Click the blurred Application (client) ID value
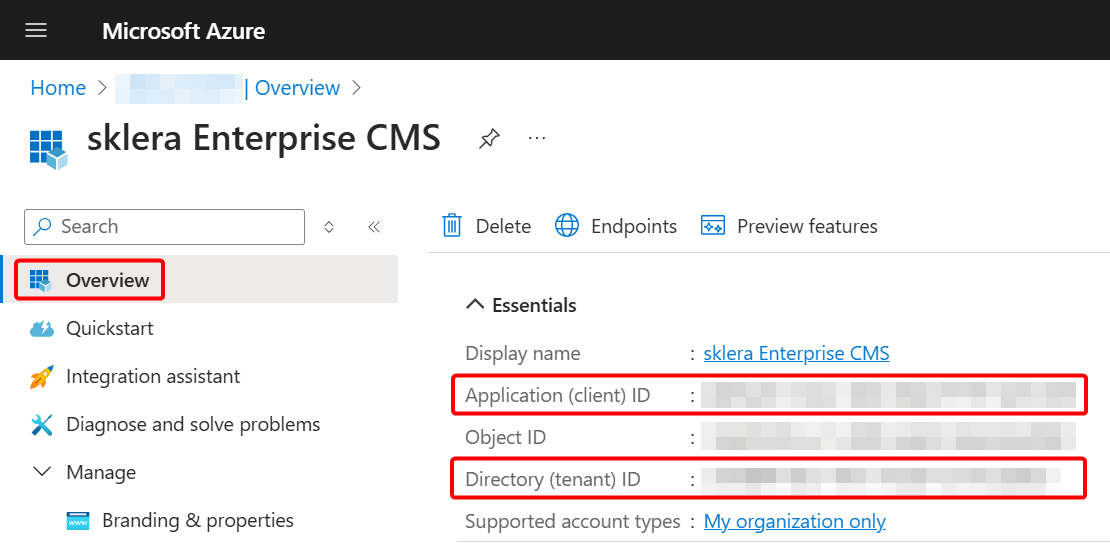1110x547 pixels. tap(888, 396)
